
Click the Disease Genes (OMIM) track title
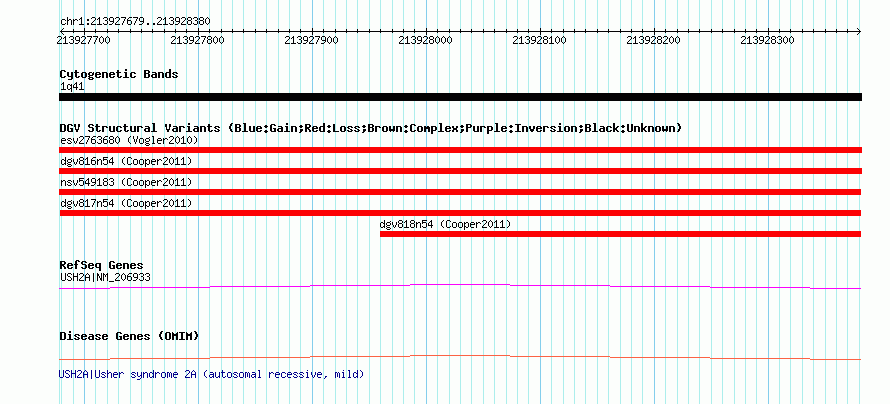tap(129, 336)
